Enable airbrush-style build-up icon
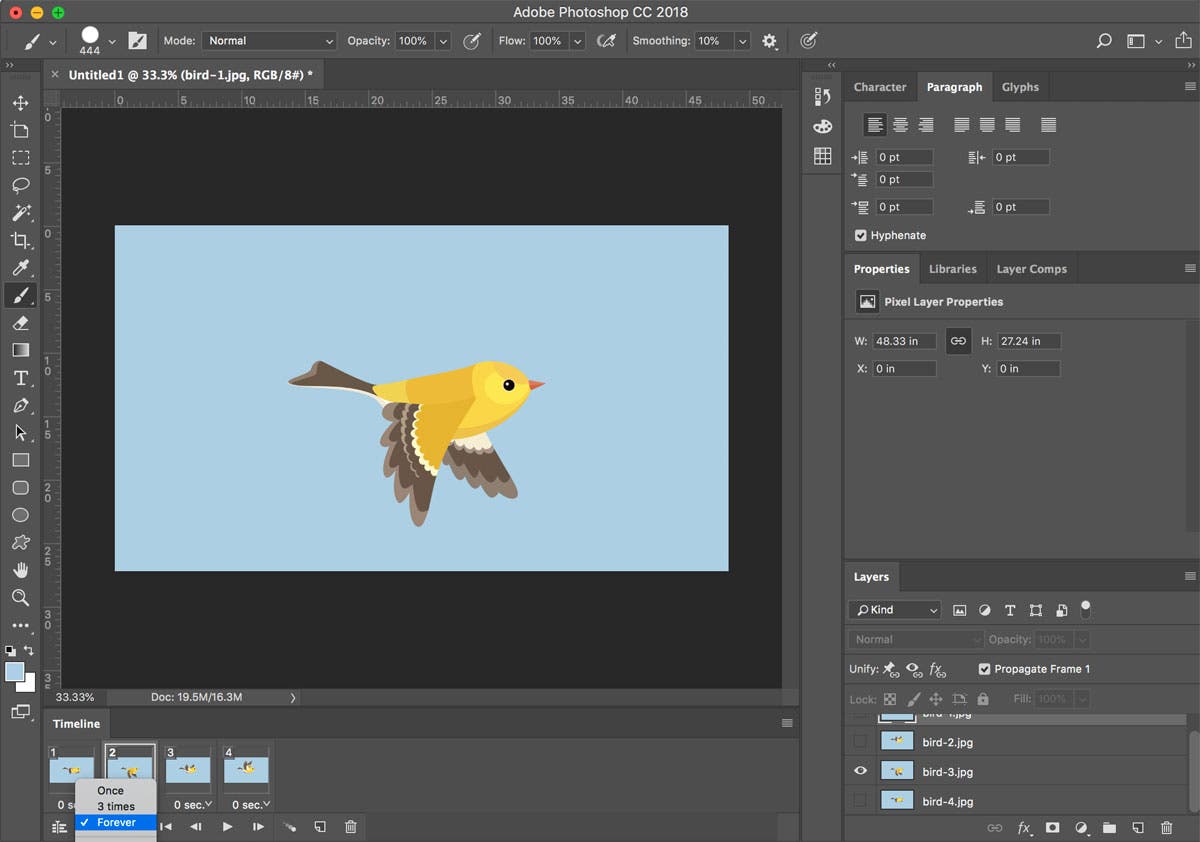This screenshot has height=842, width=1200. [606, 41]
